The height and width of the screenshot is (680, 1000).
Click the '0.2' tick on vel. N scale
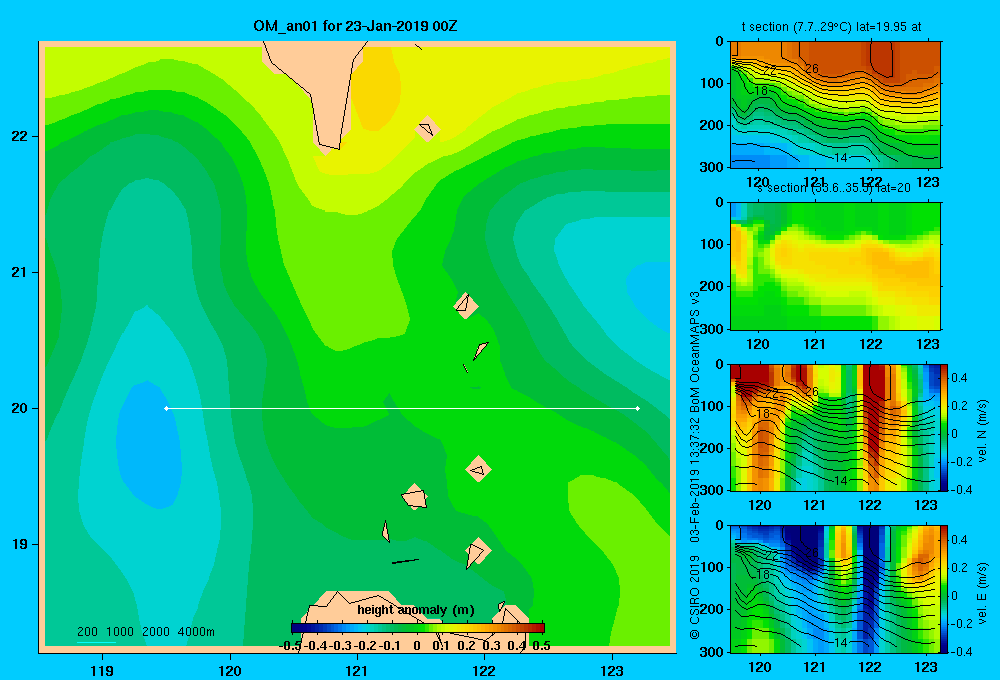click(959, 406)
